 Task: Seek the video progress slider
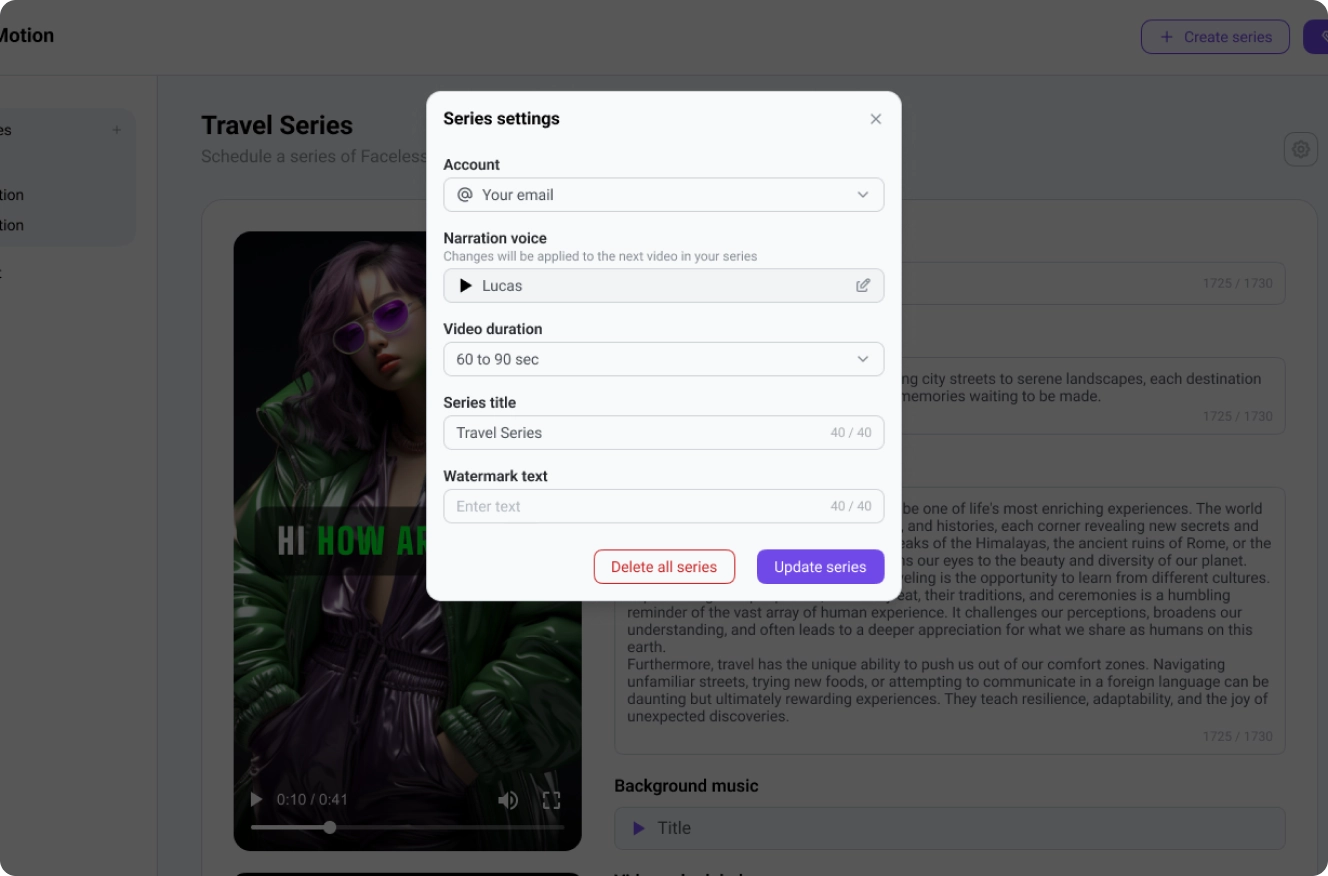coord(408,827)
